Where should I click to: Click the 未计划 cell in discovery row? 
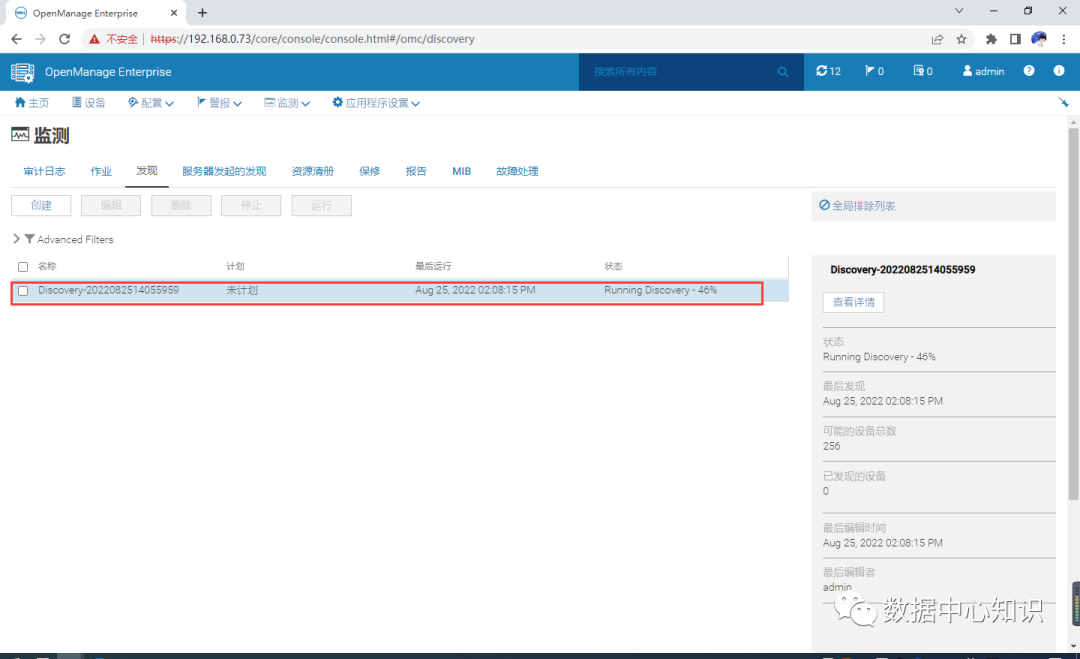[242, 290]
